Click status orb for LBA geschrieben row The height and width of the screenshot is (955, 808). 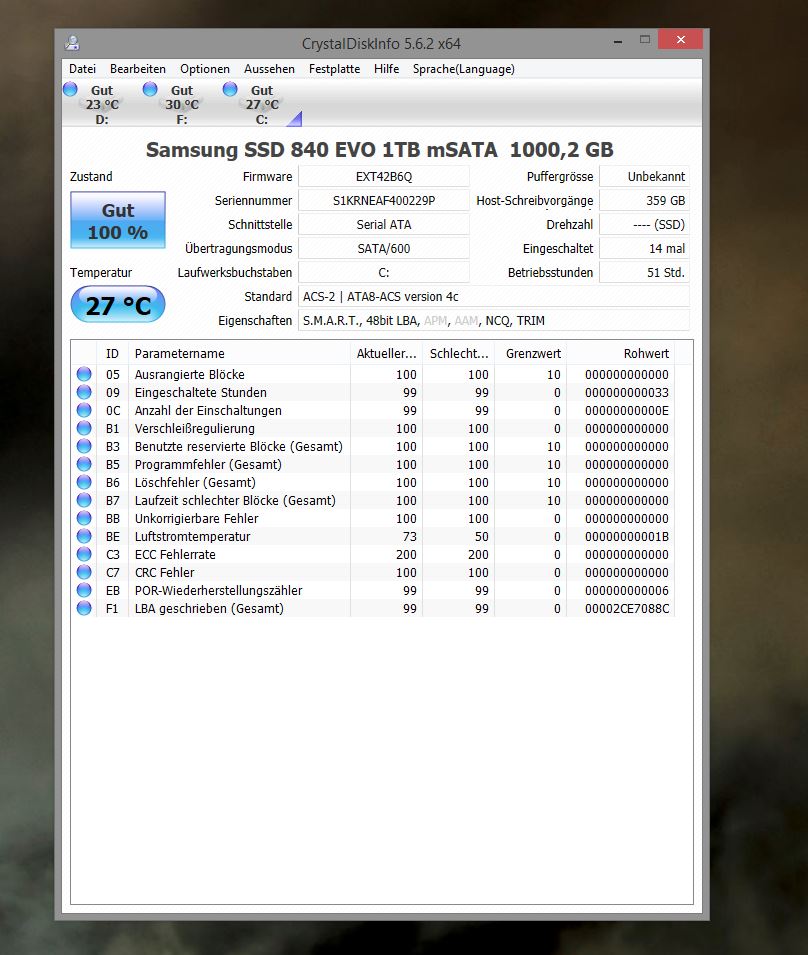click(x=84, y=608)
